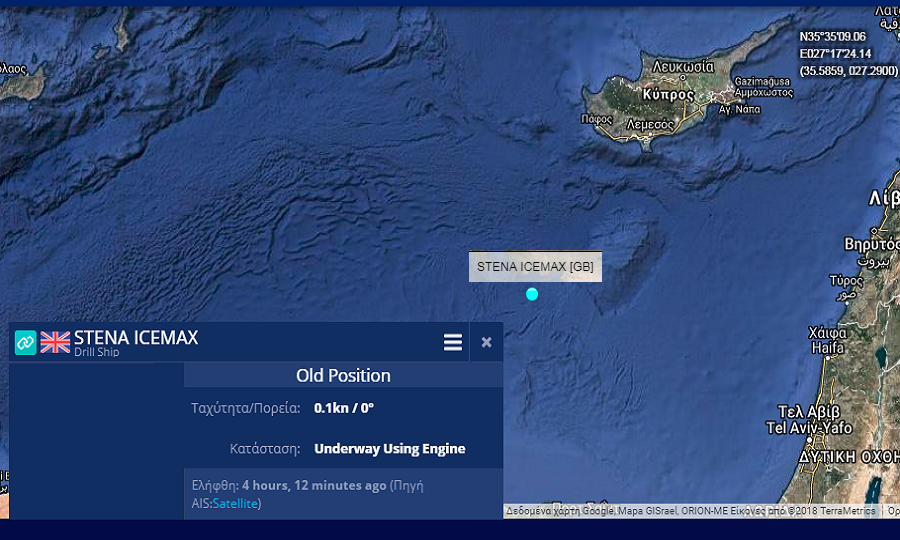Click the teal chain-link icon beside the flag
900x540 pixels.
(25, 342)
